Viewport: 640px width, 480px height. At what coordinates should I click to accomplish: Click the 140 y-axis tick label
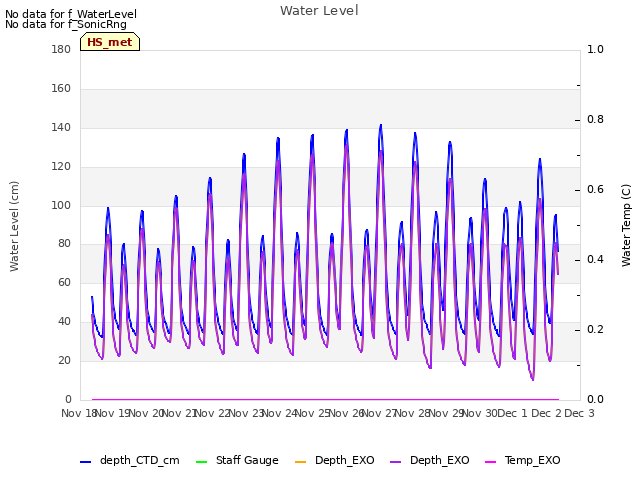pos(61,127)
